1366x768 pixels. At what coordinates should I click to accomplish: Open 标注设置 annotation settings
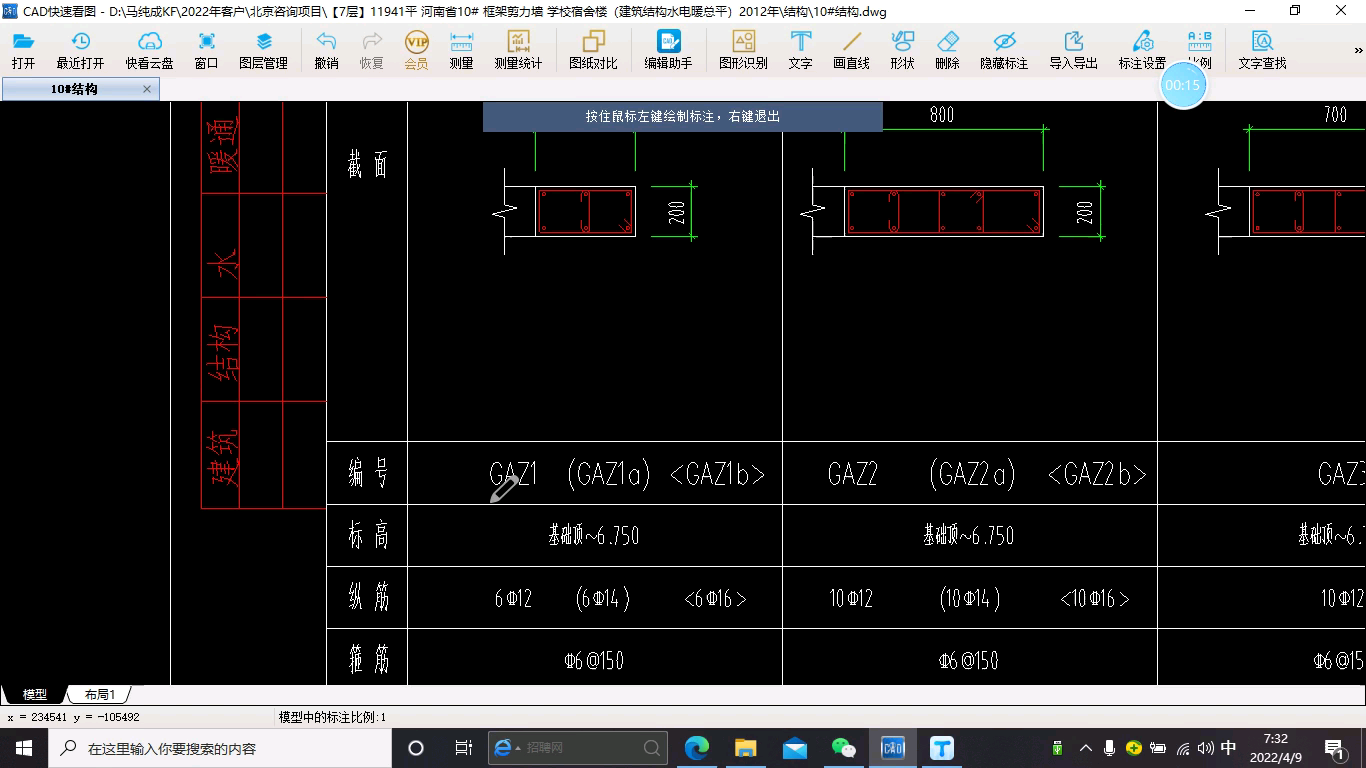pyautogui.click(x=1141, y=47)
